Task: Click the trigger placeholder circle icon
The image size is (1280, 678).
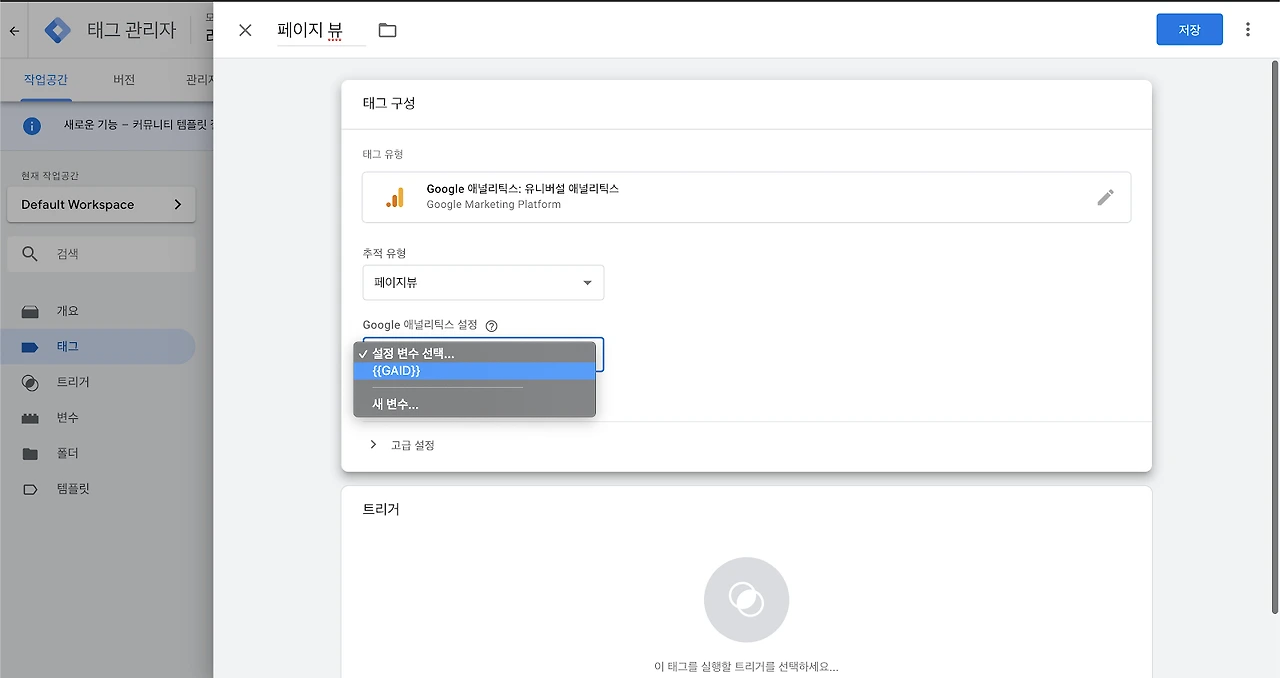Action: click(746, 600)
